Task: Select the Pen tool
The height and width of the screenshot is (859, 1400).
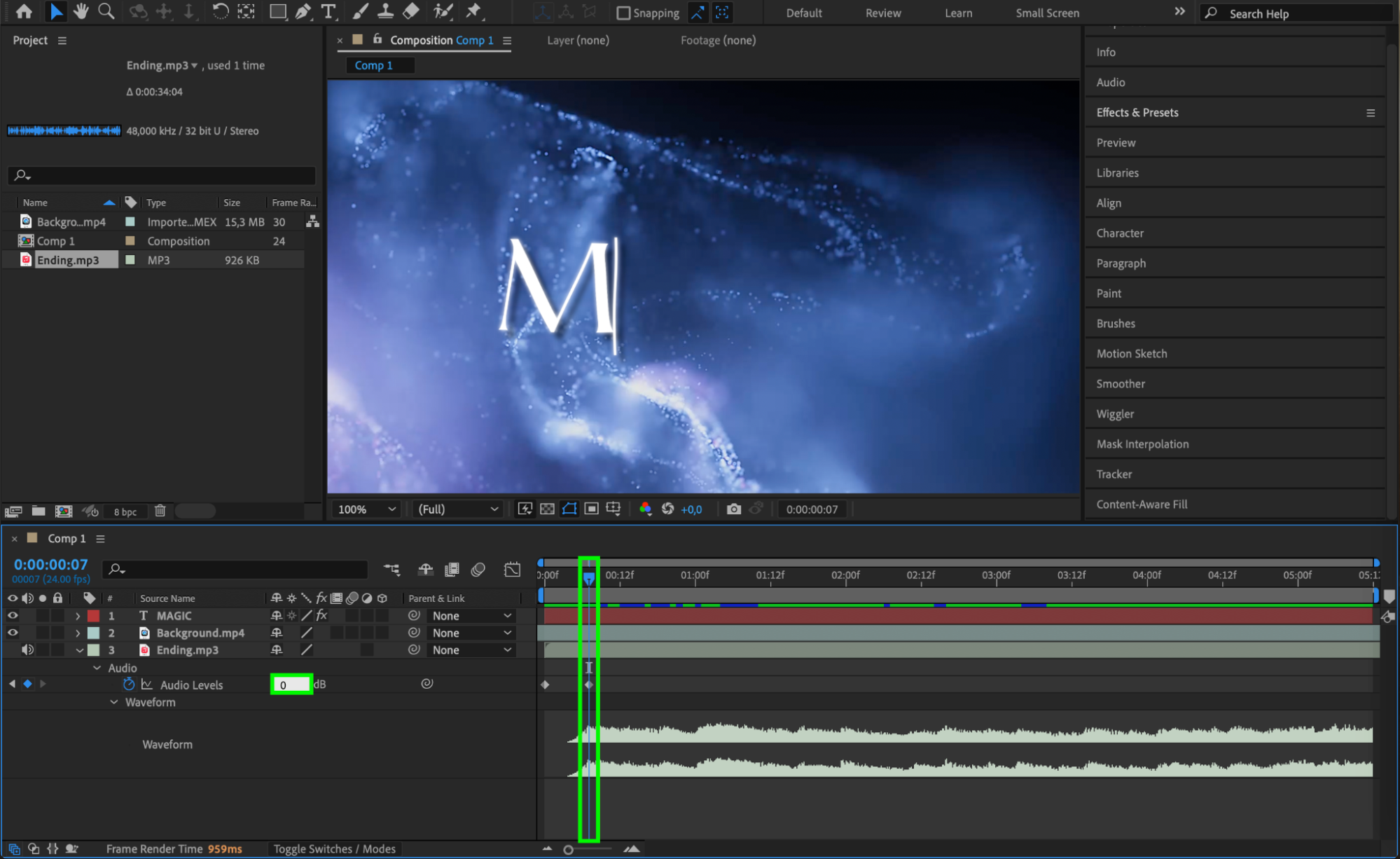Action: (x=303, y=11)
